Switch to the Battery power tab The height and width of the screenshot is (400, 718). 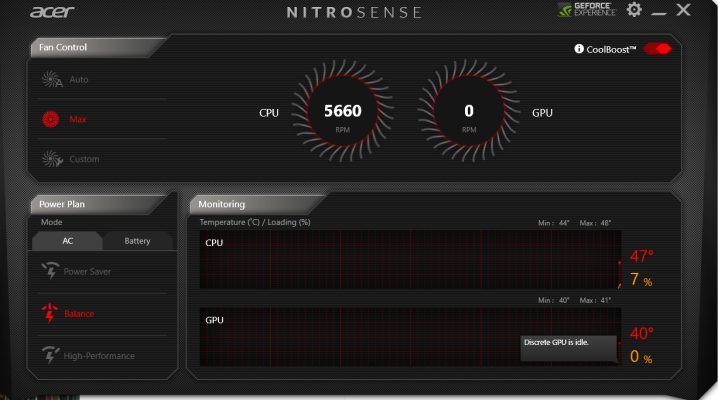pyautogui.click(x=137, y=241)
